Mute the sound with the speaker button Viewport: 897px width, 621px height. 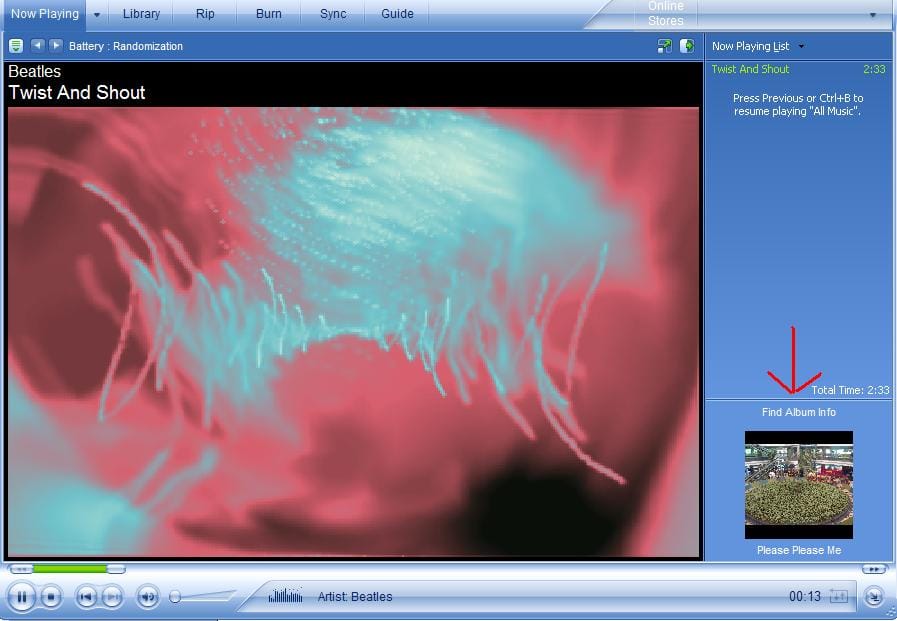coord(148,598)
